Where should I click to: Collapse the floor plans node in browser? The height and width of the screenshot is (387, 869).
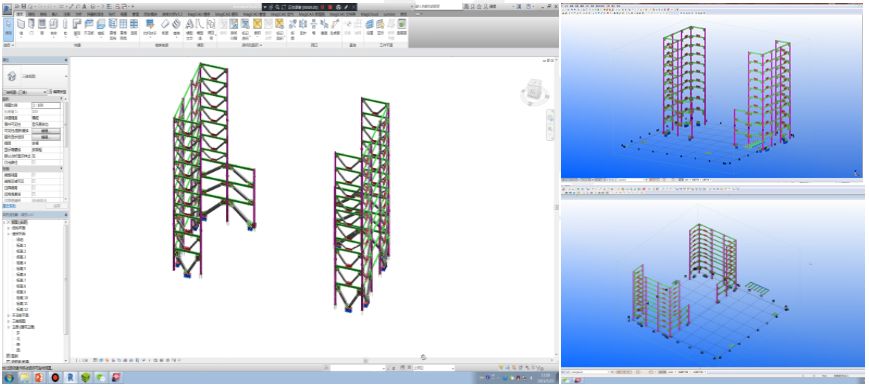point(8,234)
